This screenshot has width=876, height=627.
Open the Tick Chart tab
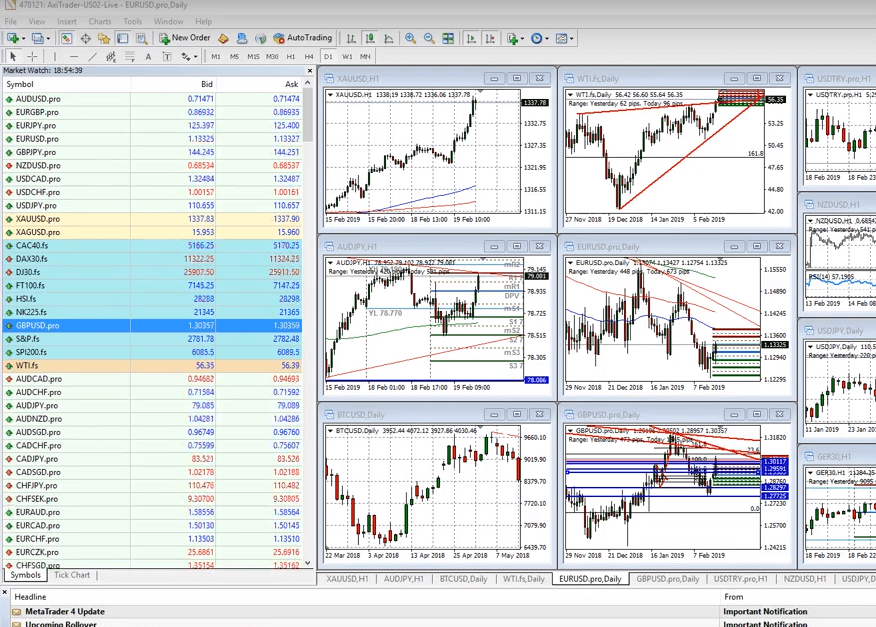coord(72,575)
